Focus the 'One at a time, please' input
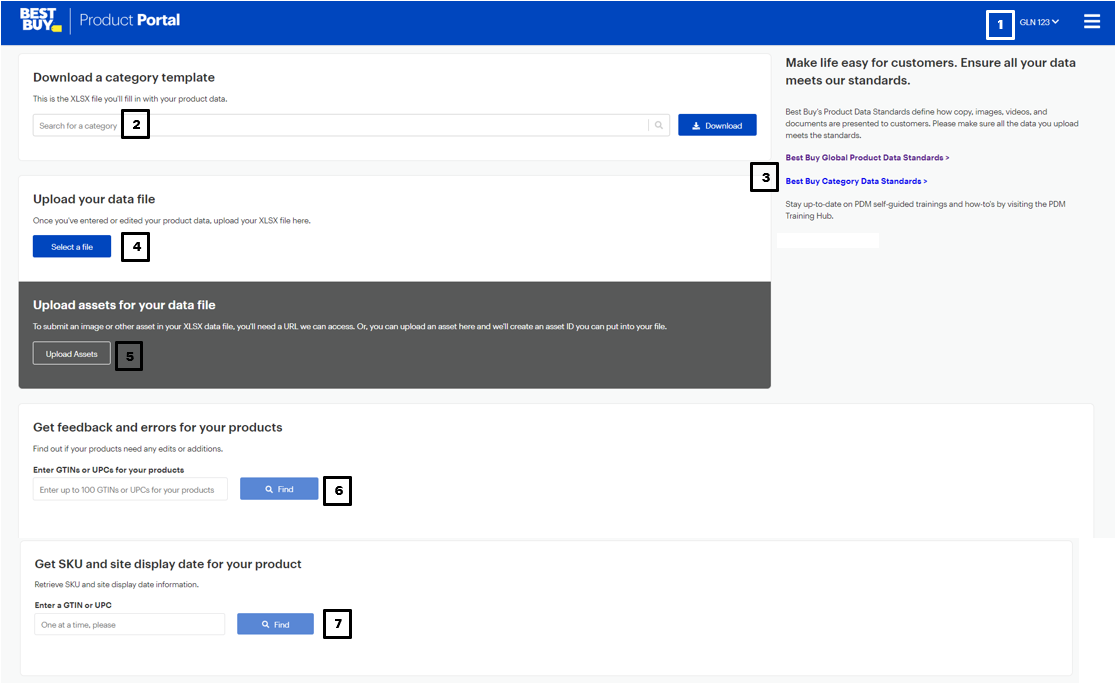Viewport: 1115px width, 687px height. 129,624
